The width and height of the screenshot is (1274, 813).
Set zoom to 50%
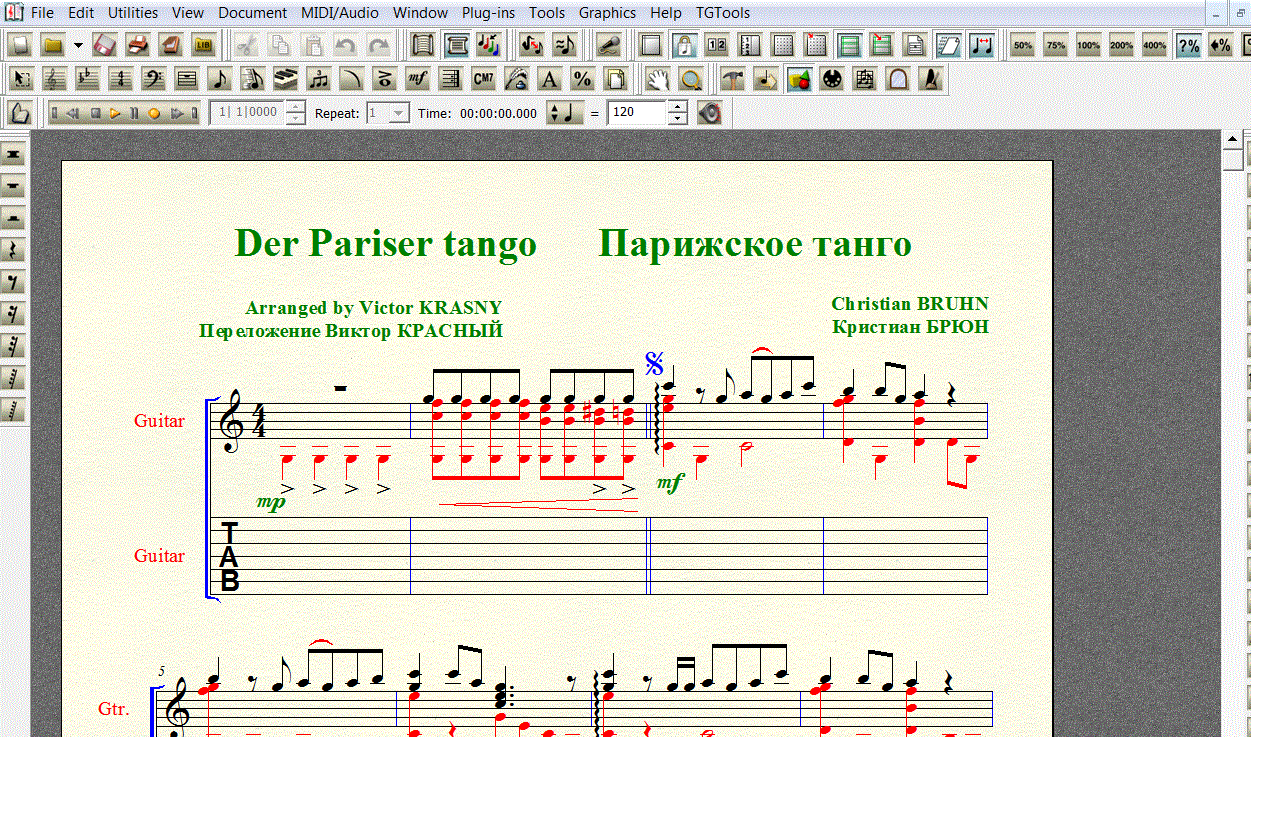(x=1022, y=45)
